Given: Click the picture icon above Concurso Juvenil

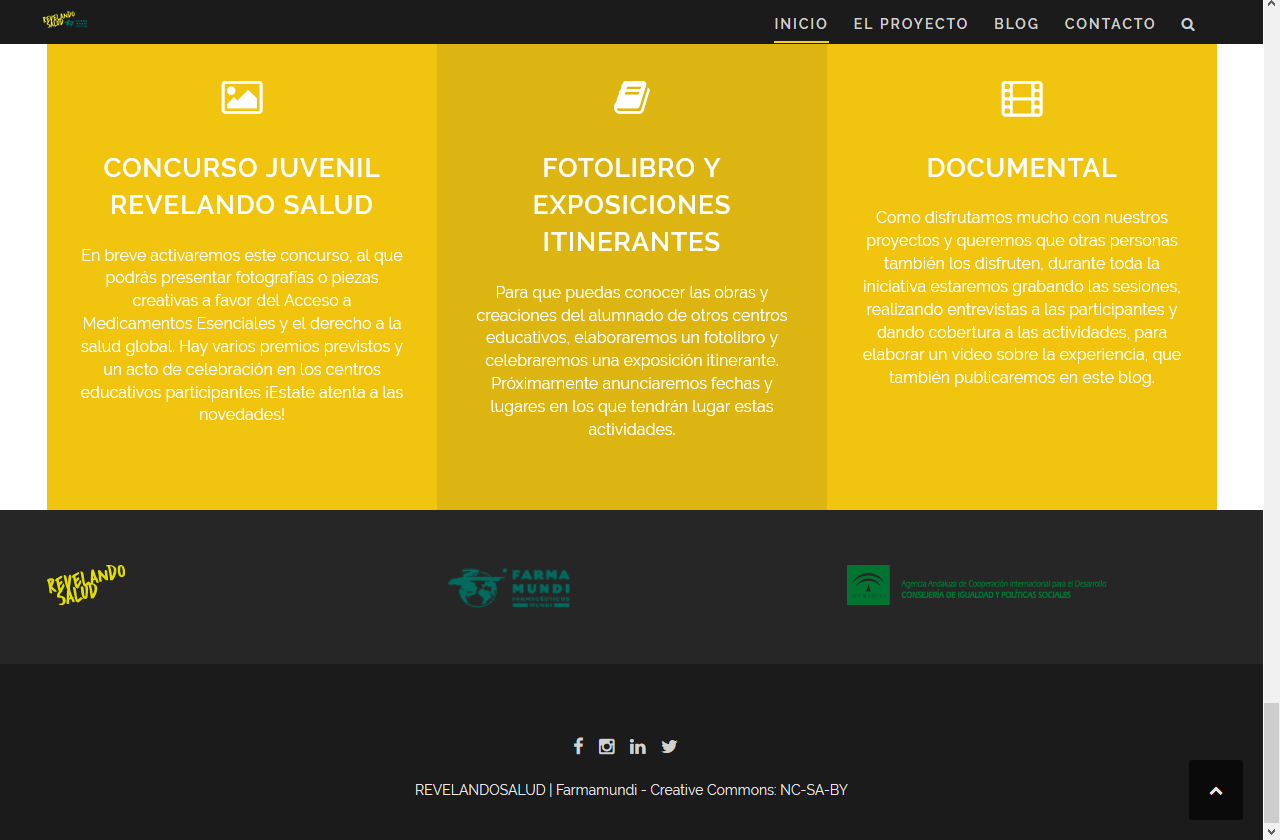Looking at the screenshot, I should coord(242,98).
